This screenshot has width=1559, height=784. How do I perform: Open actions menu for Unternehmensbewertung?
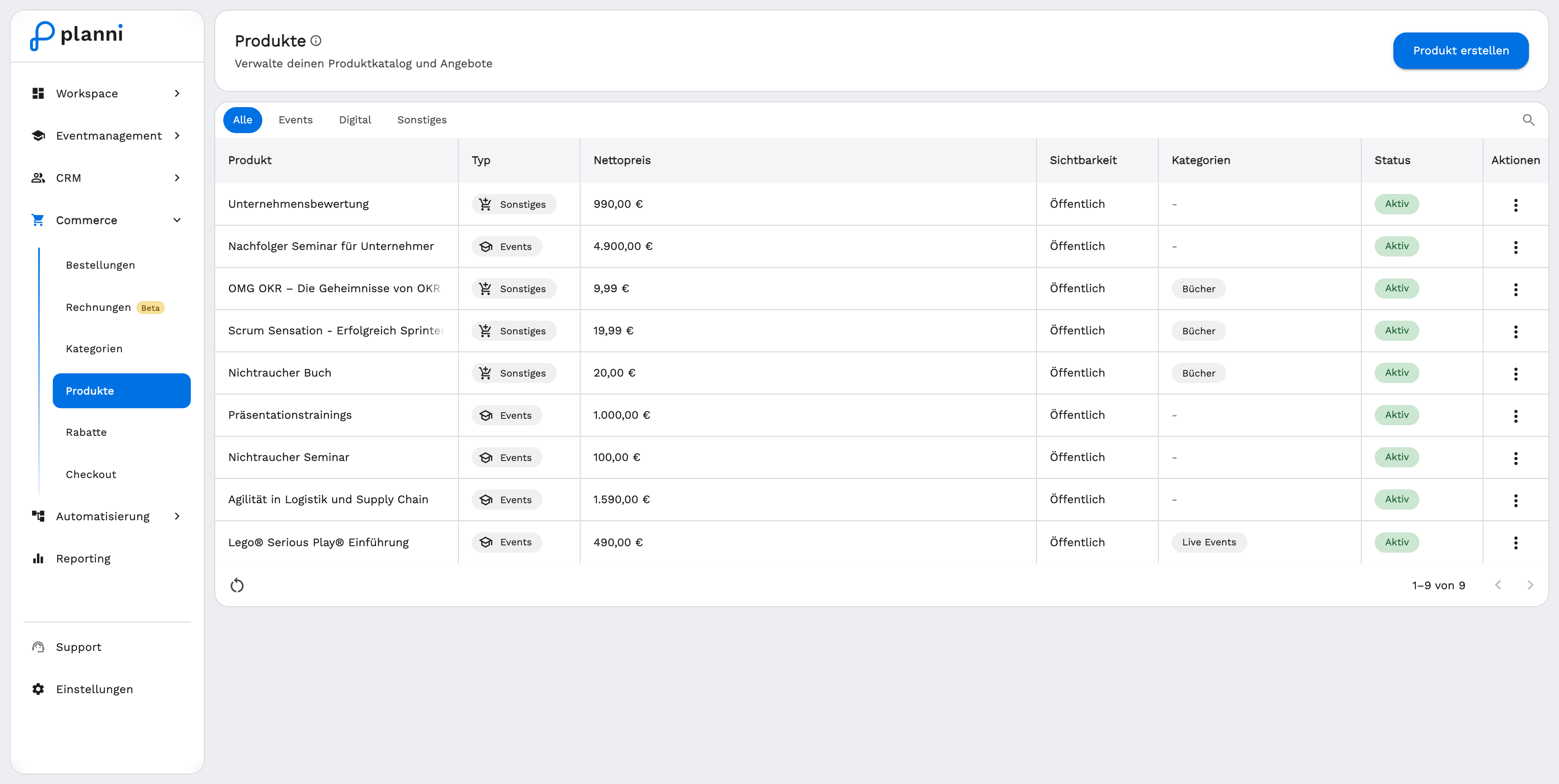(x=1516, y=205)
